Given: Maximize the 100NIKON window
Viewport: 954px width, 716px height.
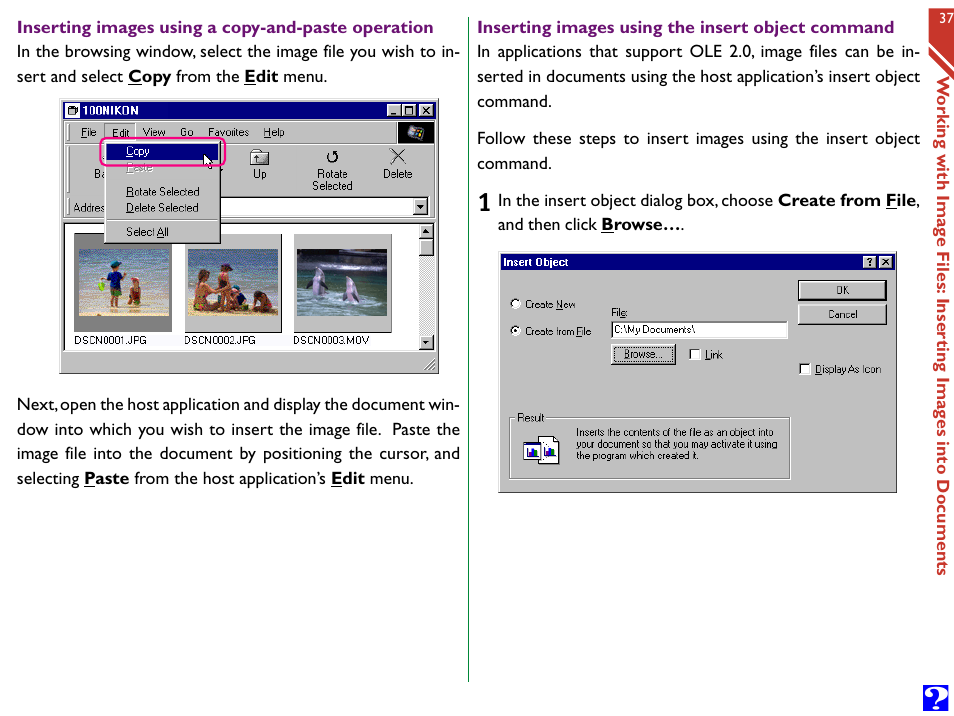Looking at the screenshot, I should point(409,110).
